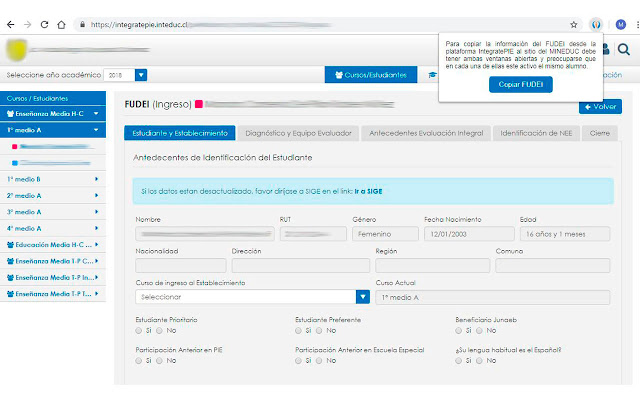Viewport: 640px width, 400px height.
Task: Expand the 1º medio B course
Action: click(53, 179)
